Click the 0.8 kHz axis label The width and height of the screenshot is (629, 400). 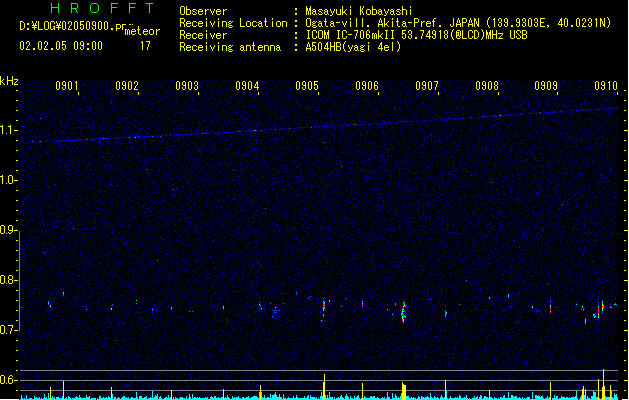9,280
